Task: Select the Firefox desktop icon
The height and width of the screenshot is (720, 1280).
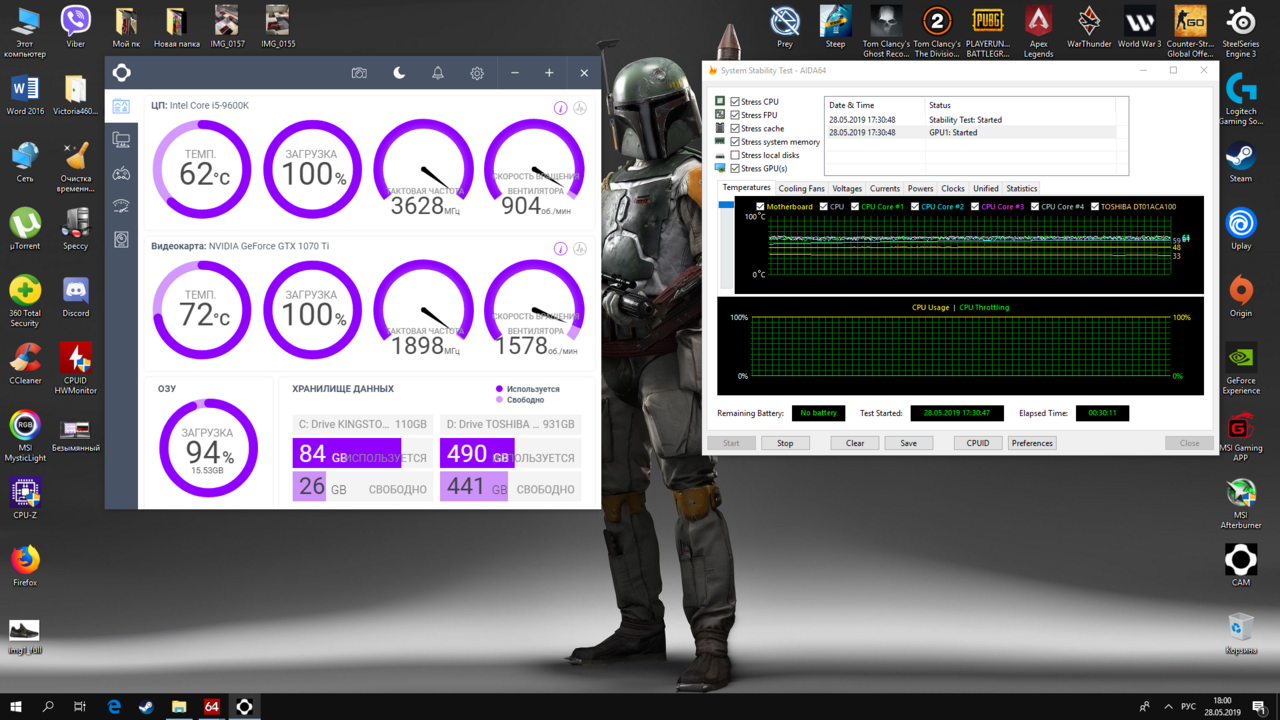Action: click(25, 565)
